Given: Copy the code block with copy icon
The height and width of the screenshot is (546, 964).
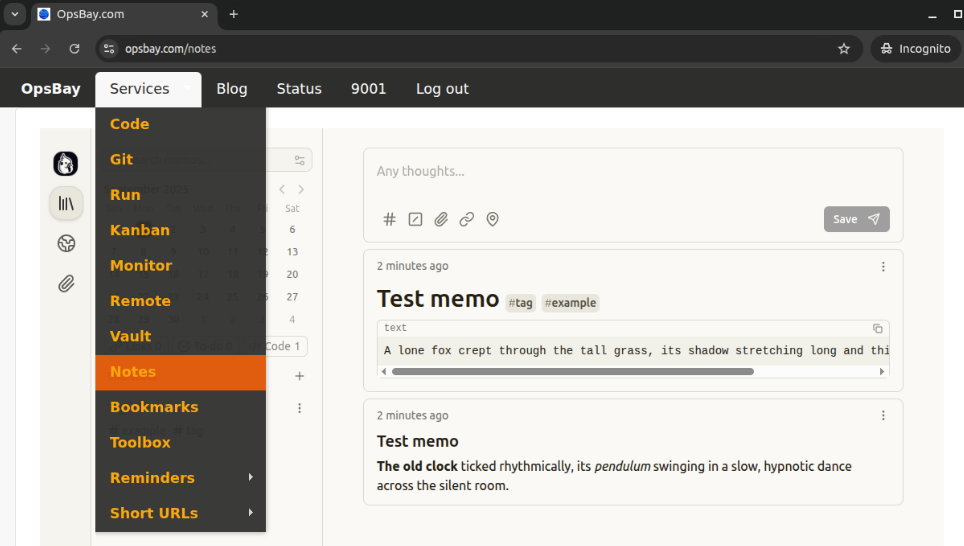Looking at the screenshot, I should click(877, 328).
